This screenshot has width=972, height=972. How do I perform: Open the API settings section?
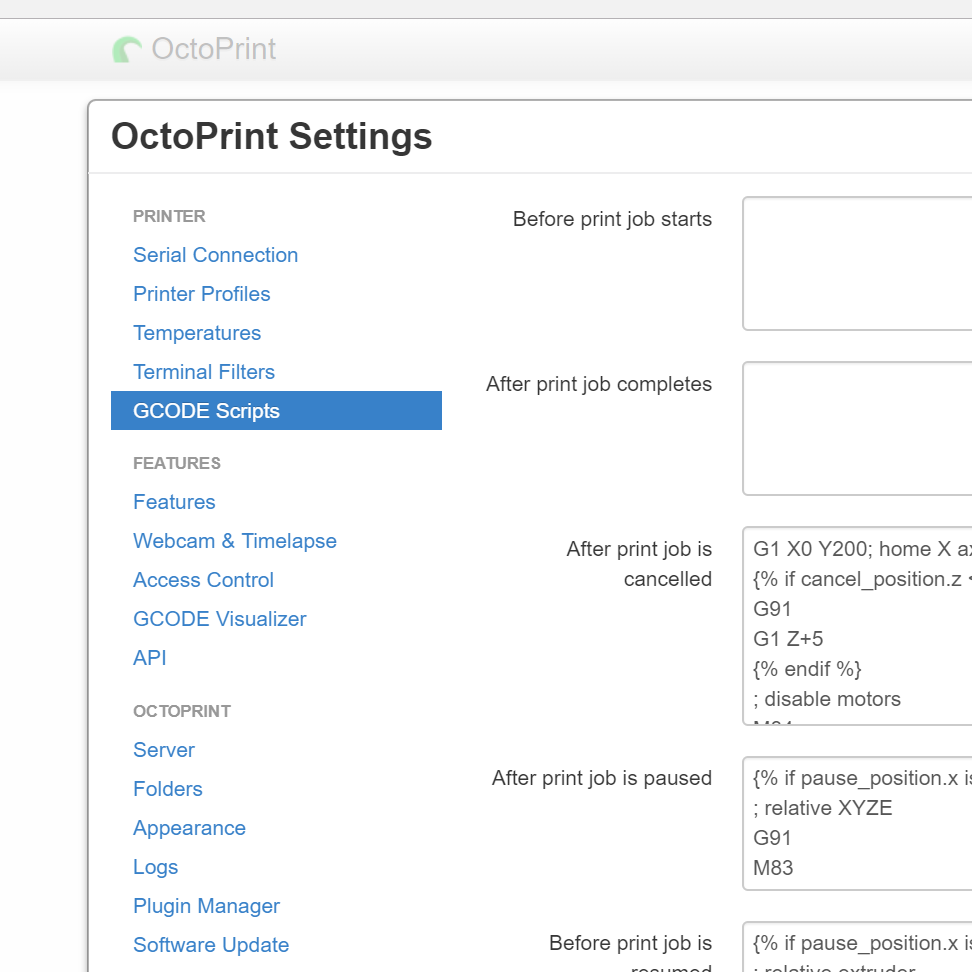click(149, 658)
